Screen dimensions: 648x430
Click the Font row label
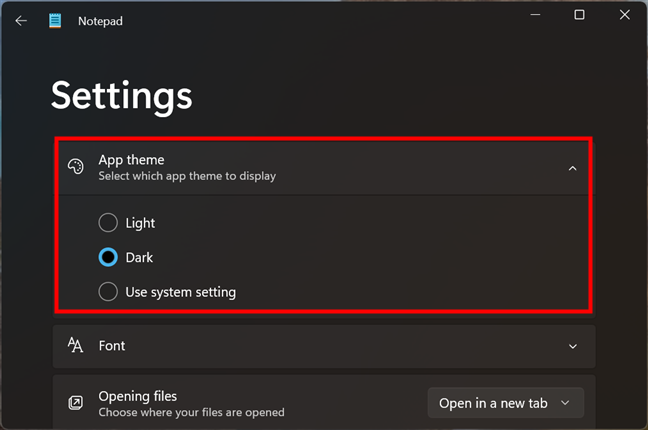coord(112,346)
